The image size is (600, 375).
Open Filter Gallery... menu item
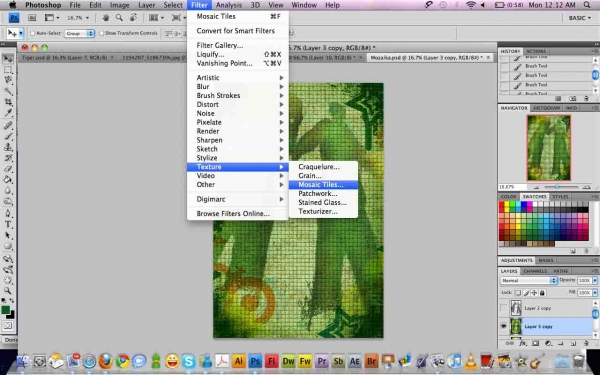(x=238, y=45)
